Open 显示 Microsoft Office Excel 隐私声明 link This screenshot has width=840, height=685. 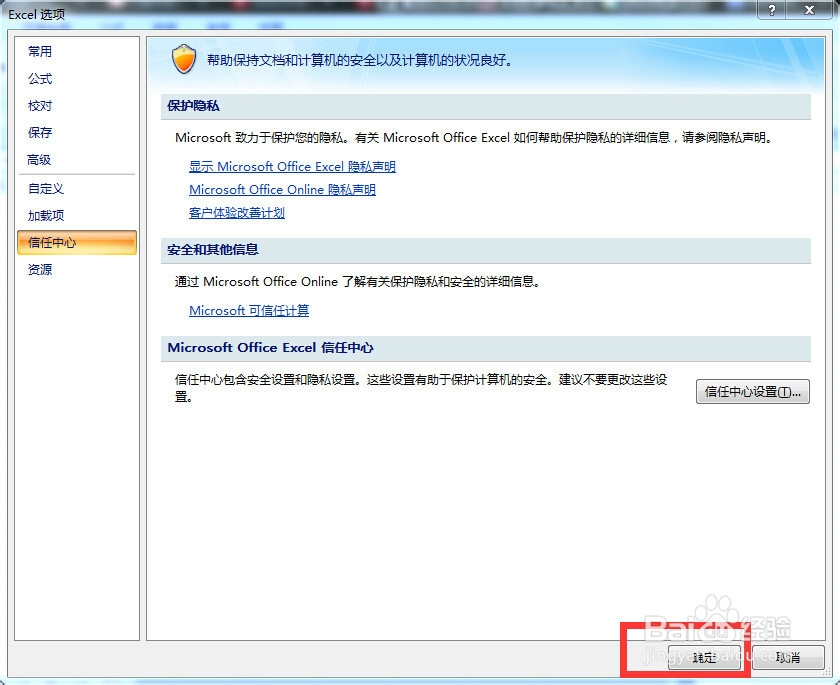[292, 167]
